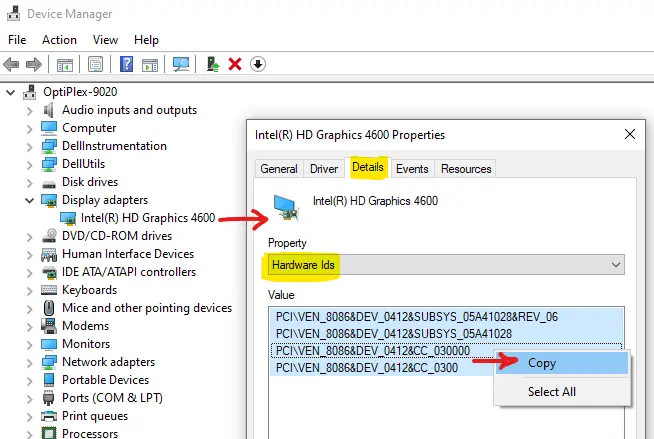This screenshot has height=439, width=654.
Task: Open the Action menu
Action: point(59,40)
